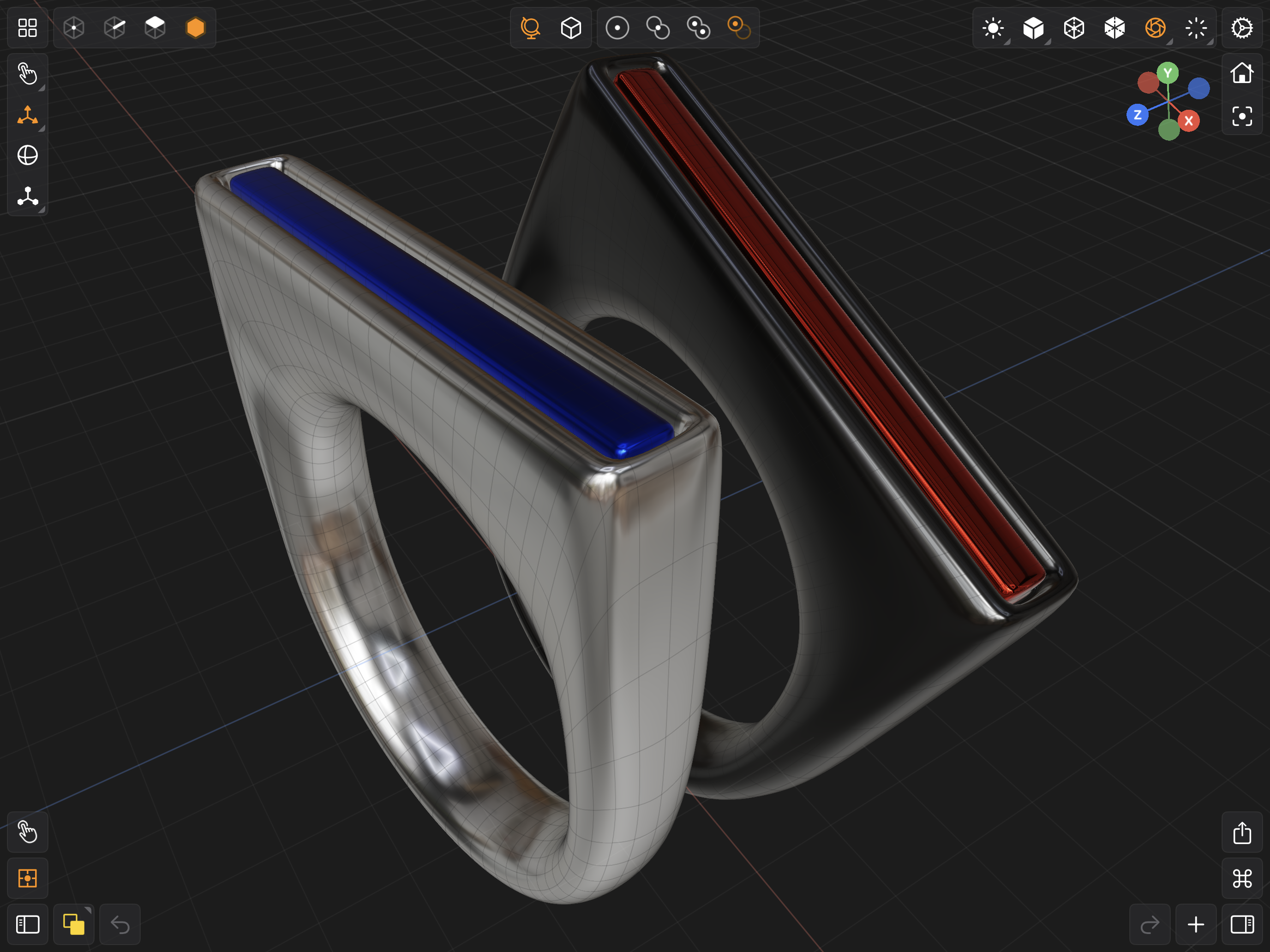Snap view to the unlabeled dark-green axis dot
Image resolution: width=1270 pixels, height=952 pixels.
pyautogui.click(x=1169, y=130)
